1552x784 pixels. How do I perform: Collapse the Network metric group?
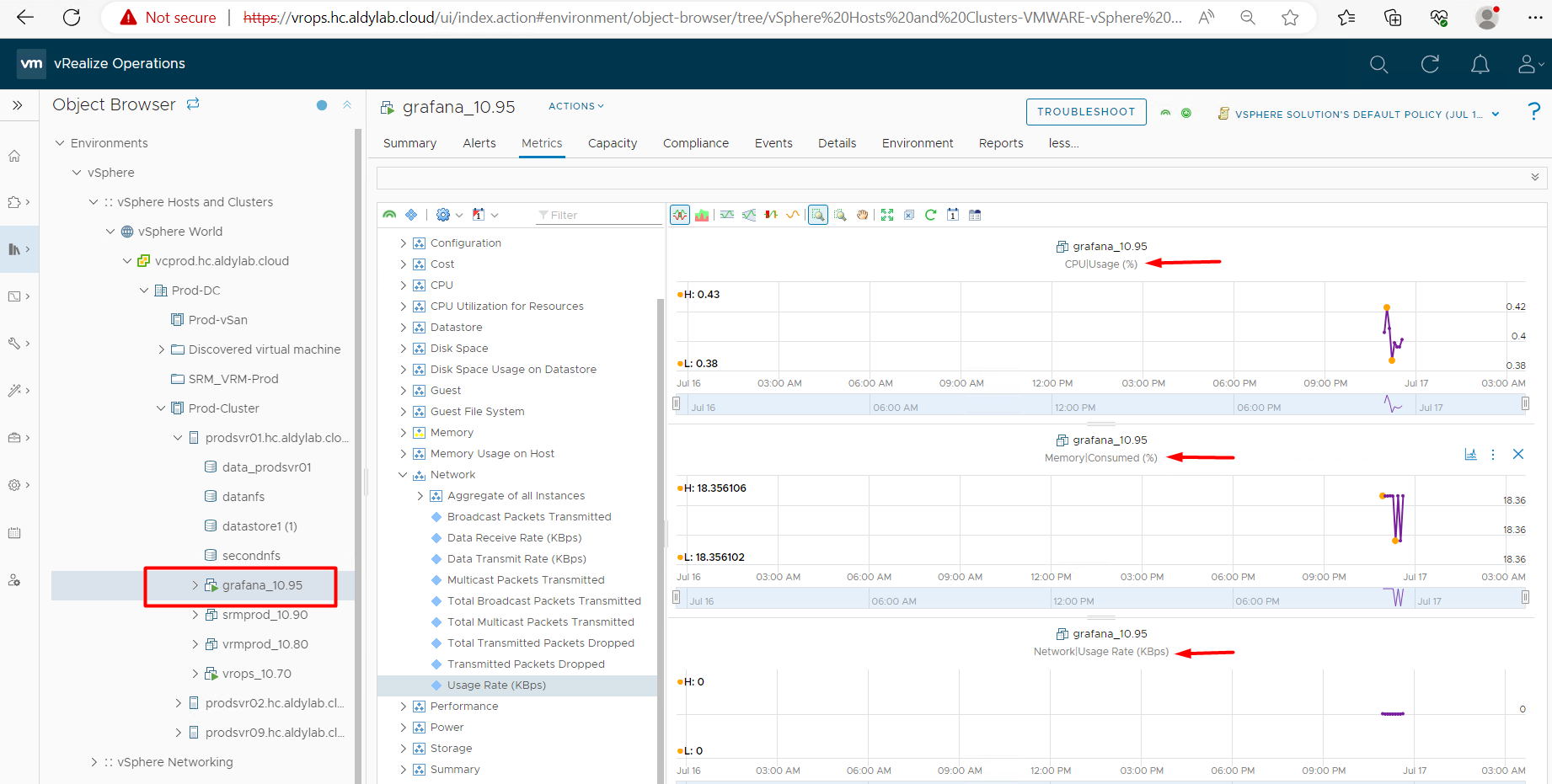point(403,475)
